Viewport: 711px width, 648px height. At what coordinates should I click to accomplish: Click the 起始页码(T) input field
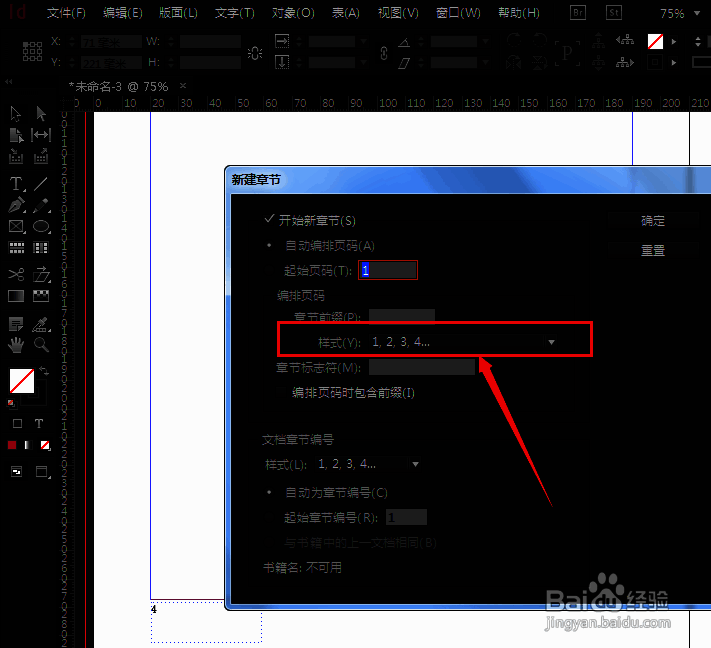tap(388, 270)
